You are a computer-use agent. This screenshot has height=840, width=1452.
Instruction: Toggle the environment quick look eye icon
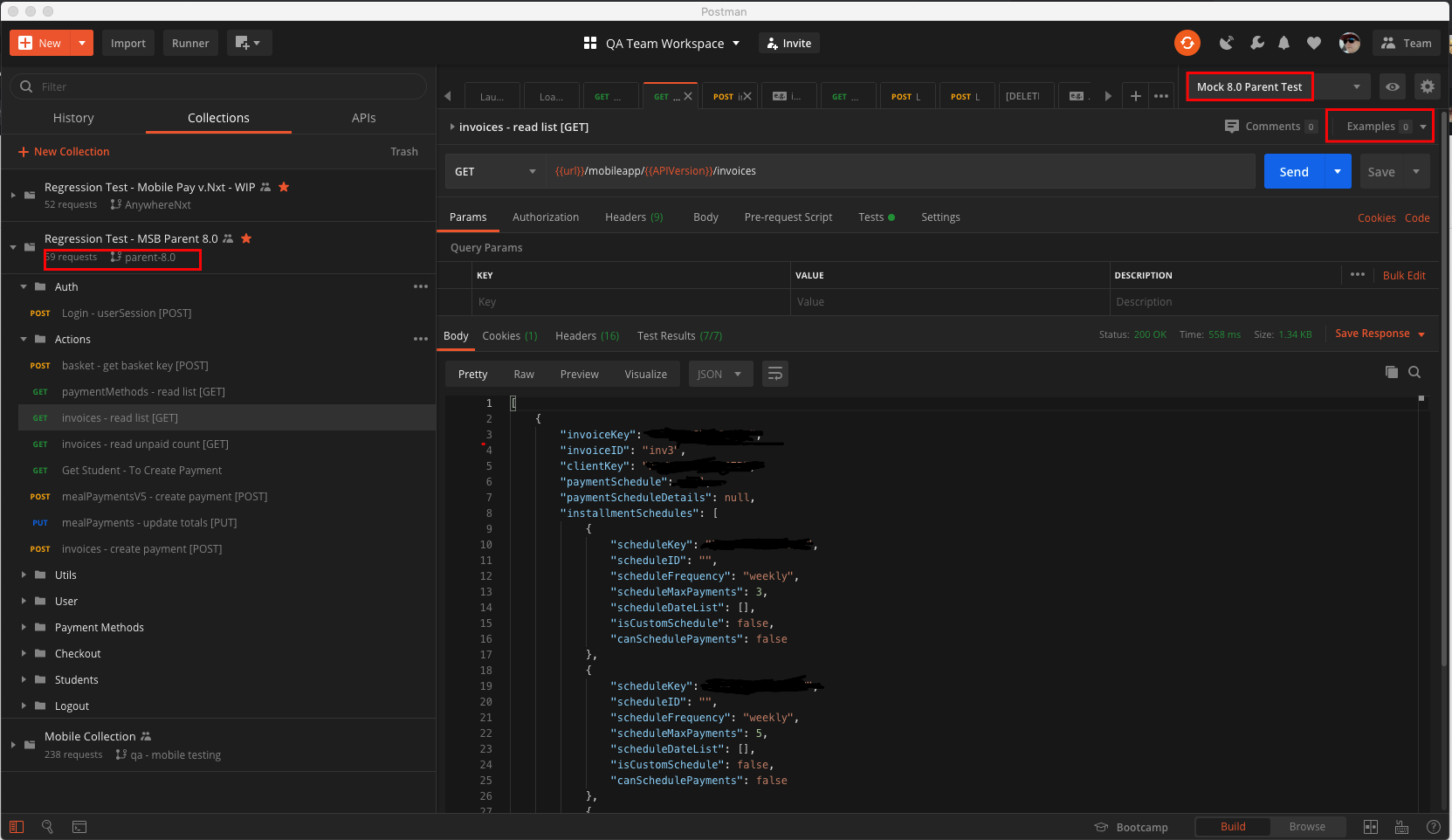(1393, 86)
